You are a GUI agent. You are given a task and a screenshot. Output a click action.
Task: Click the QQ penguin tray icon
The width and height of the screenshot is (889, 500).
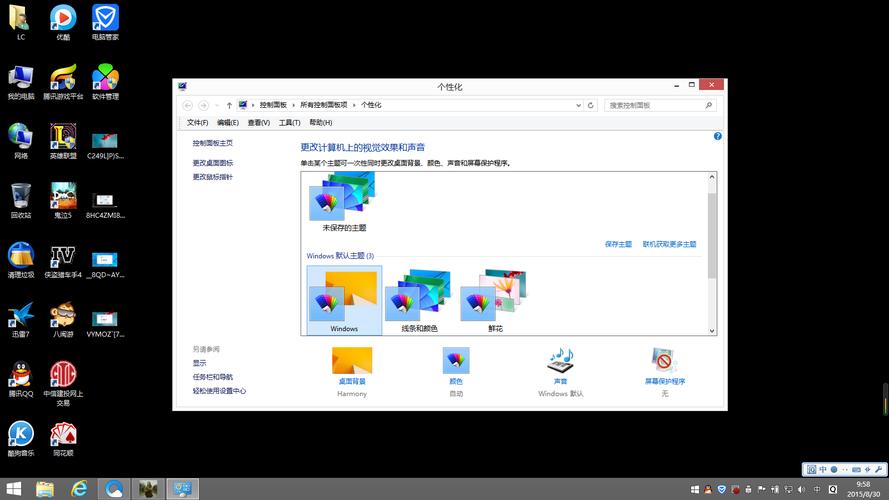[708, 489]
